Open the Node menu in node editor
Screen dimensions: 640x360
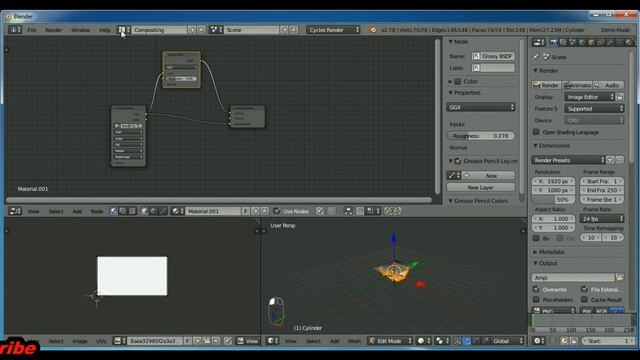pos(97,211)
